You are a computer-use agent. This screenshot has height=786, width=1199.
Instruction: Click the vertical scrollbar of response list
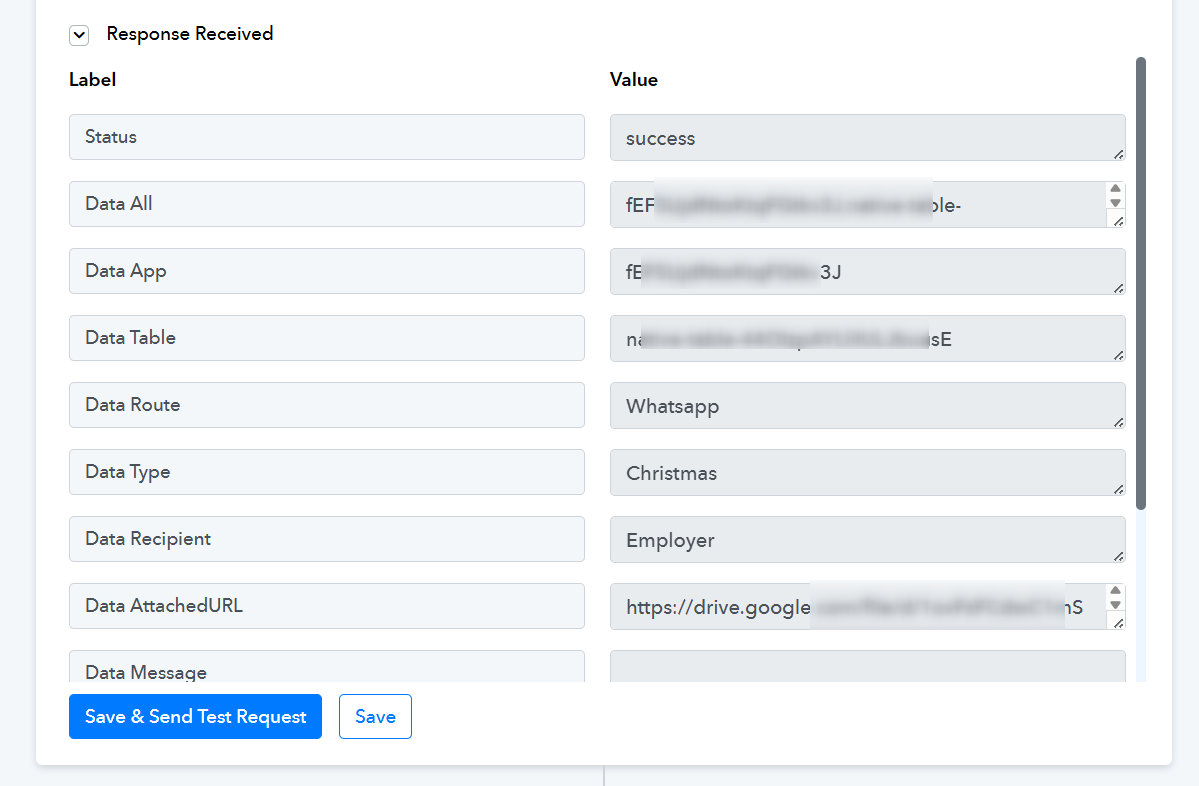pyautogui.click(x=1141, y=280)
